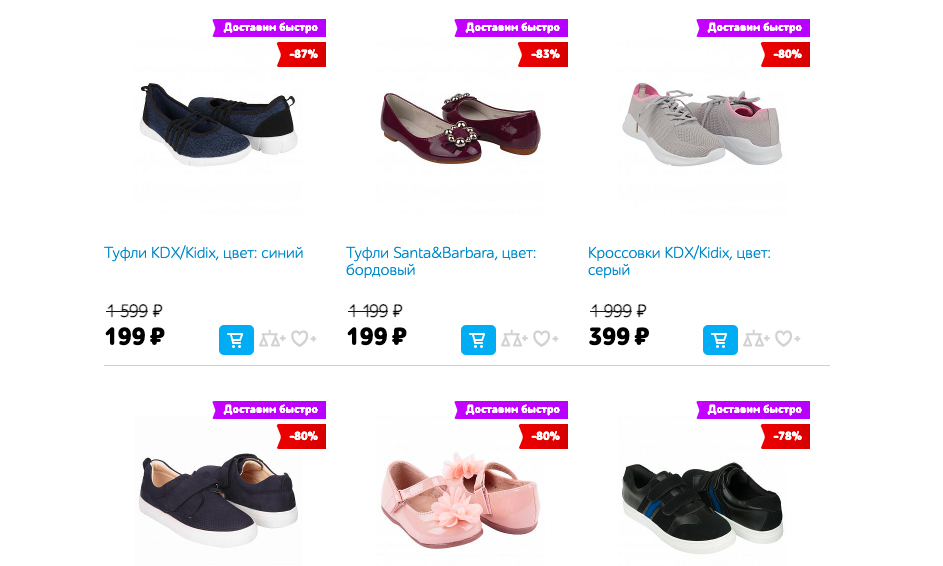The image size is (943, 566).
Task: Favorite the blue KDX/Kidix shoes
Action: tap(304, 339)
